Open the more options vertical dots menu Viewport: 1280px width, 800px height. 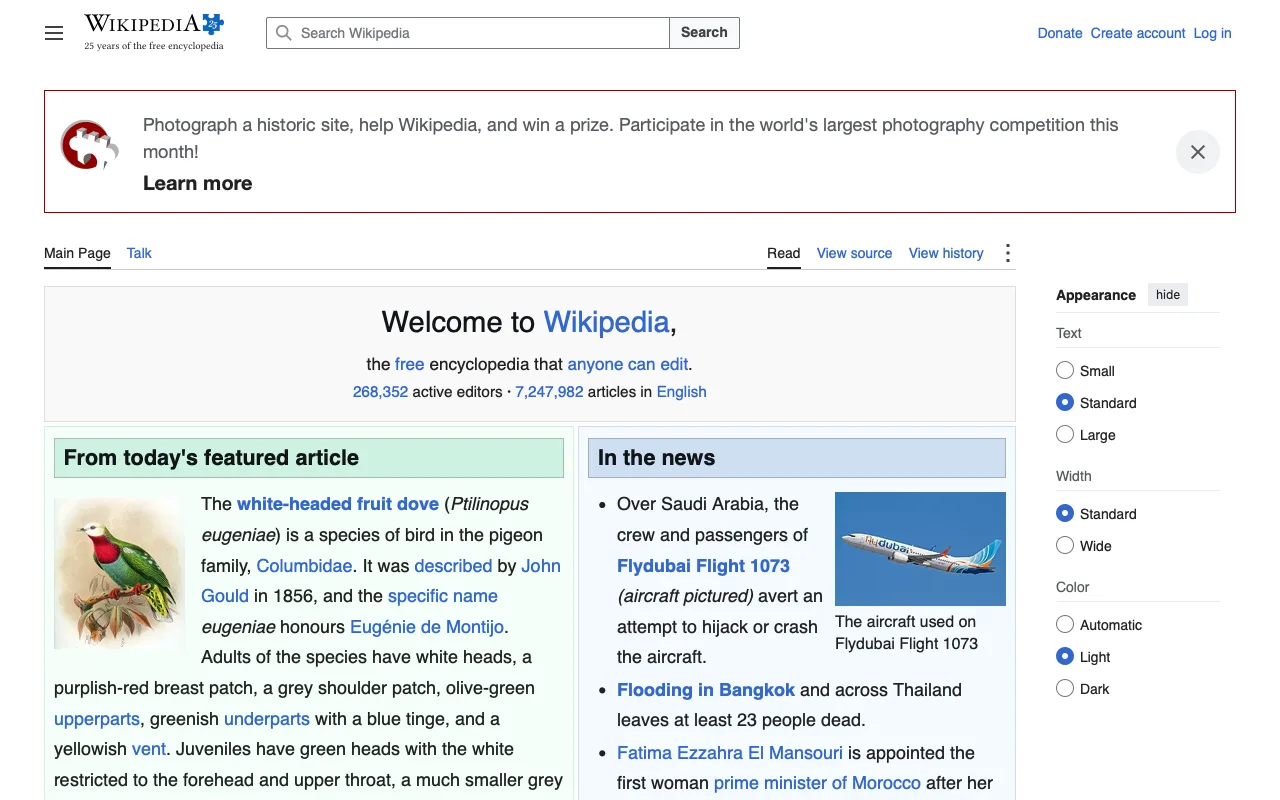tap(1007, 253)
